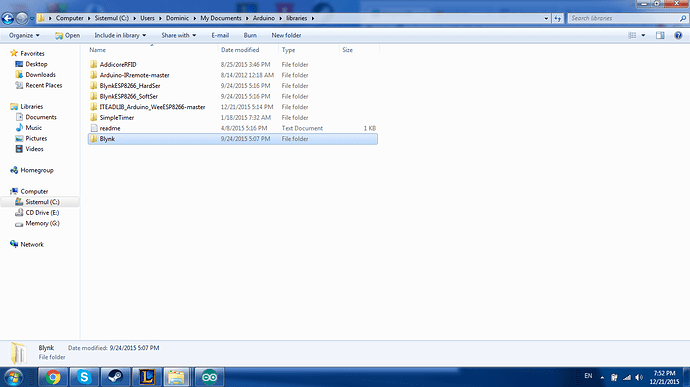
Task: Open the Documents library
Action: point(41,117)
